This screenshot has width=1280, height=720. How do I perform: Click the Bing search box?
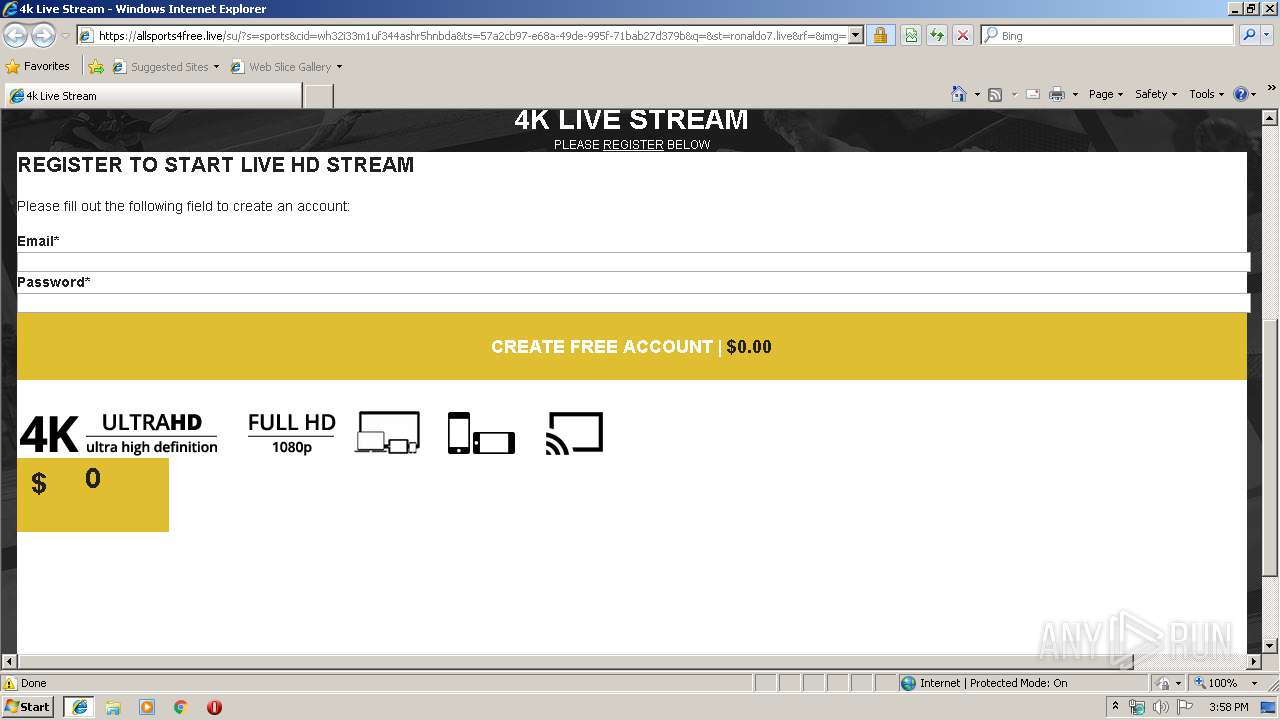tap(1108, 35)
